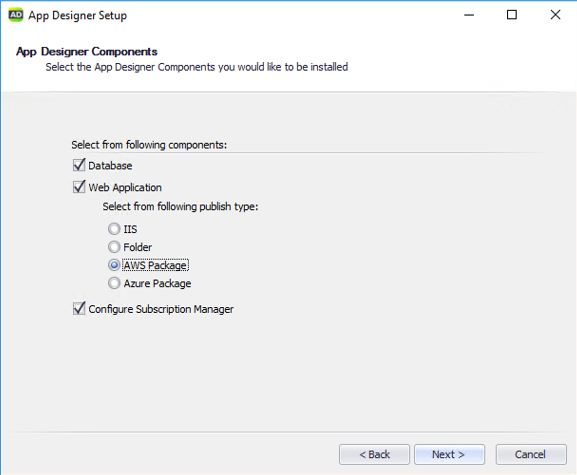Uncheck the Database component checkbox
The image size is (577, 475).
pos(79,165)
